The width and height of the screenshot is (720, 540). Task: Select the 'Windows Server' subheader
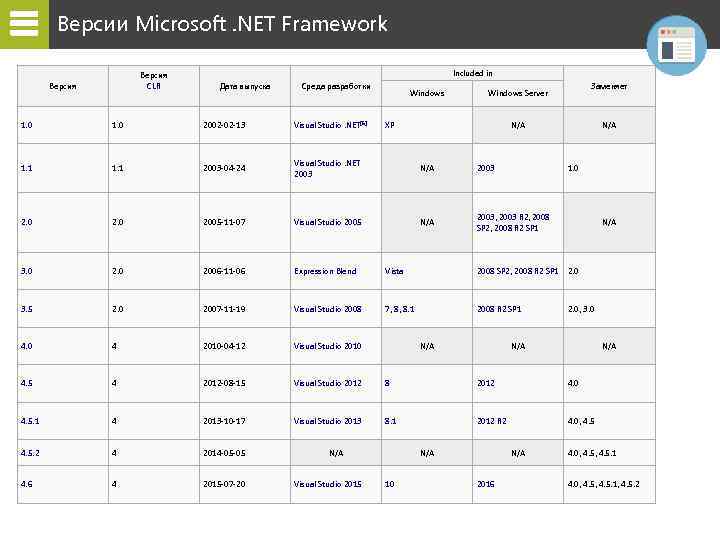pos(517,93)
